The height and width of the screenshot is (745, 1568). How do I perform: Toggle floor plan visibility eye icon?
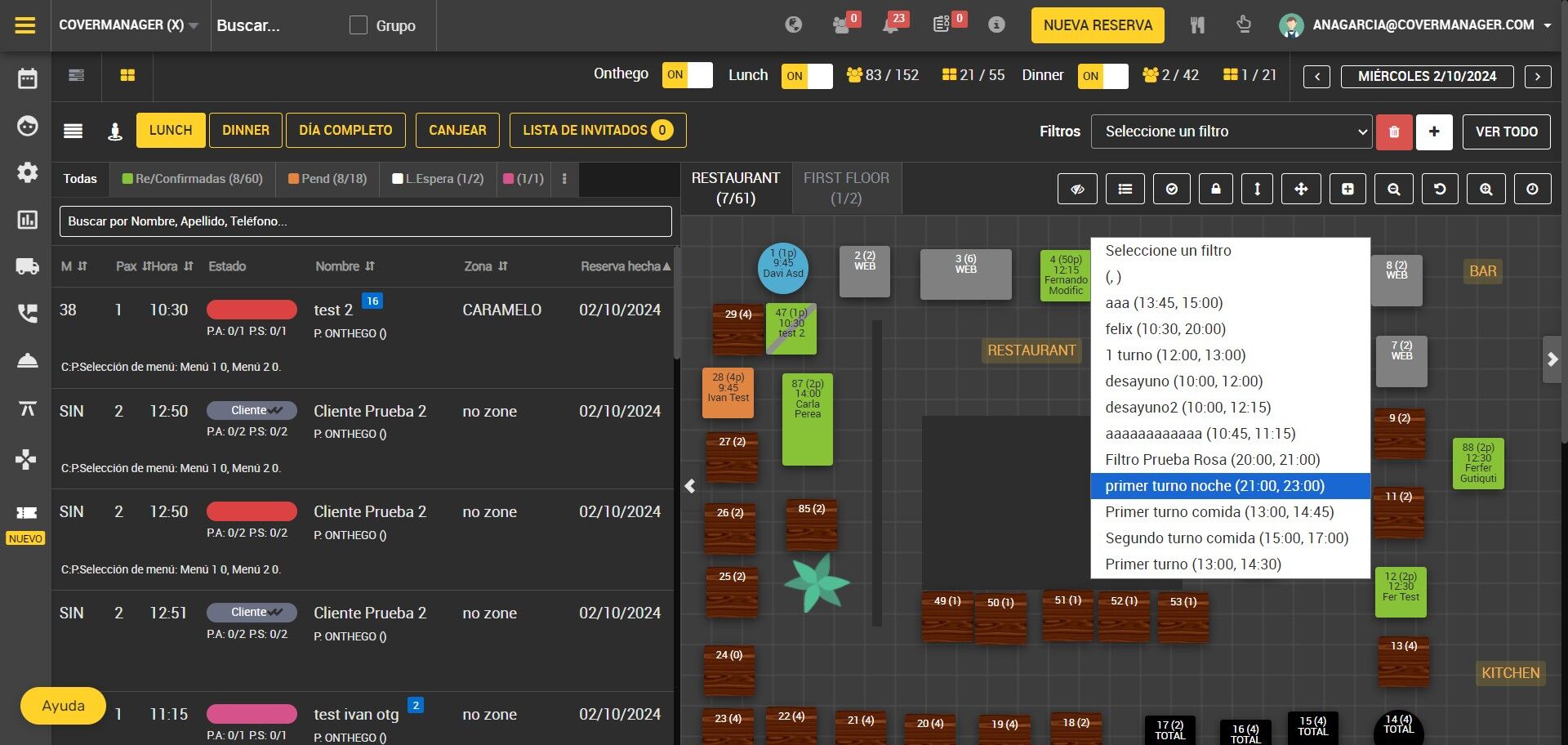coord(1078,189)
